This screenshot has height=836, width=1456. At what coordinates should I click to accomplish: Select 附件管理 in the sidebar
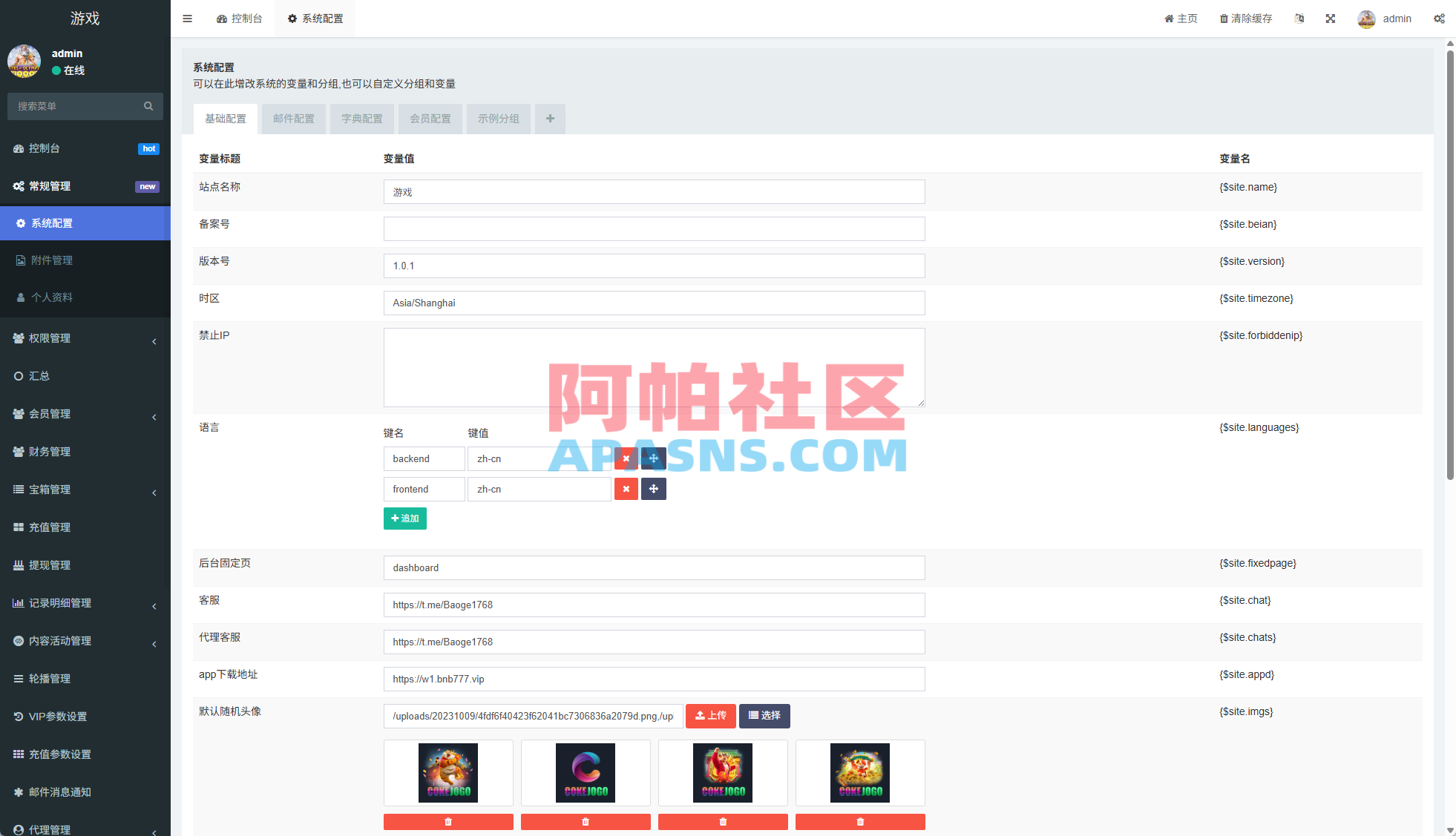(x=51, y=260)
